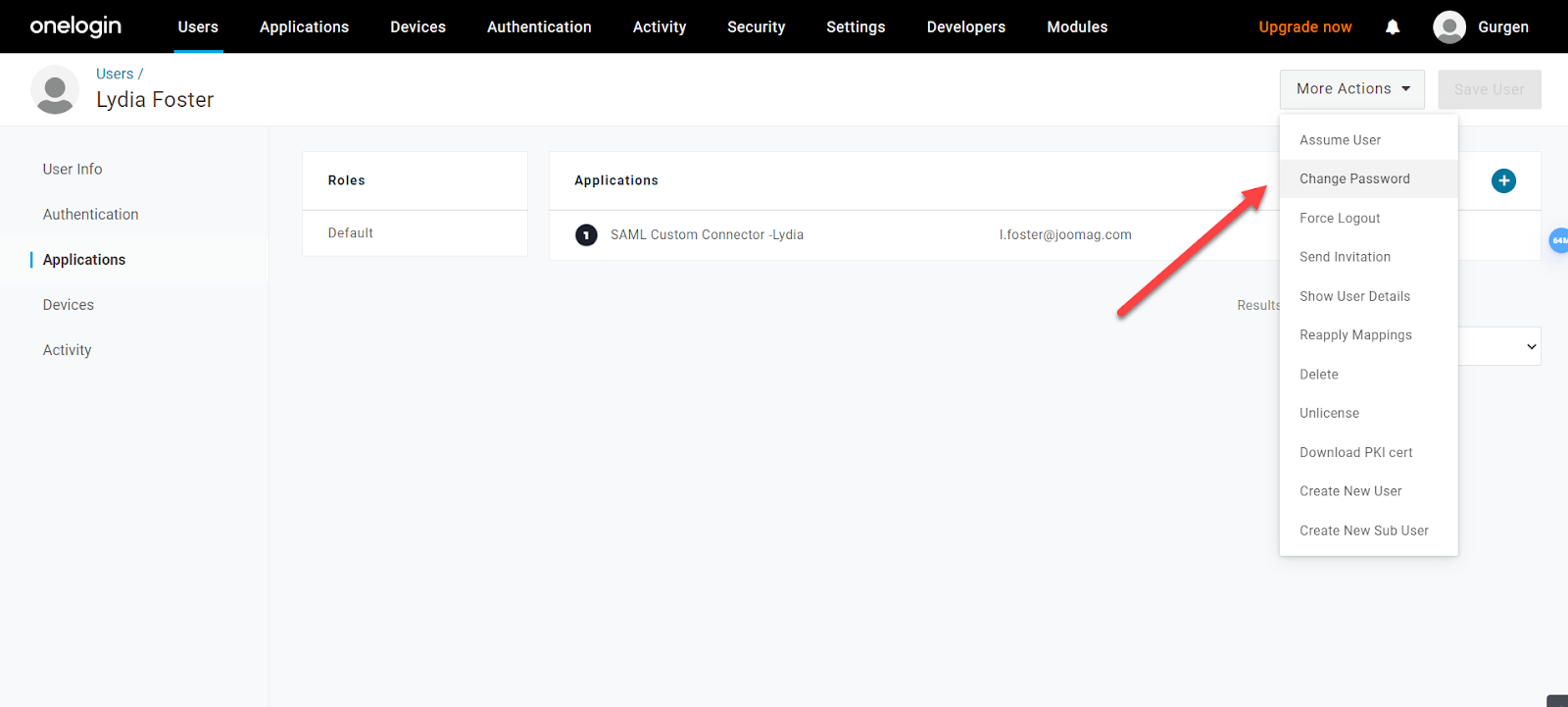Follow the Users breadcrumb link

[115, 74]
